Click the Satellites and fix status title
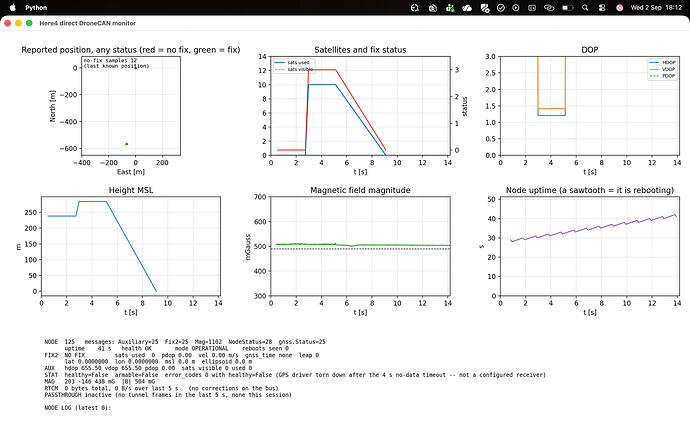 click(360, 50)
